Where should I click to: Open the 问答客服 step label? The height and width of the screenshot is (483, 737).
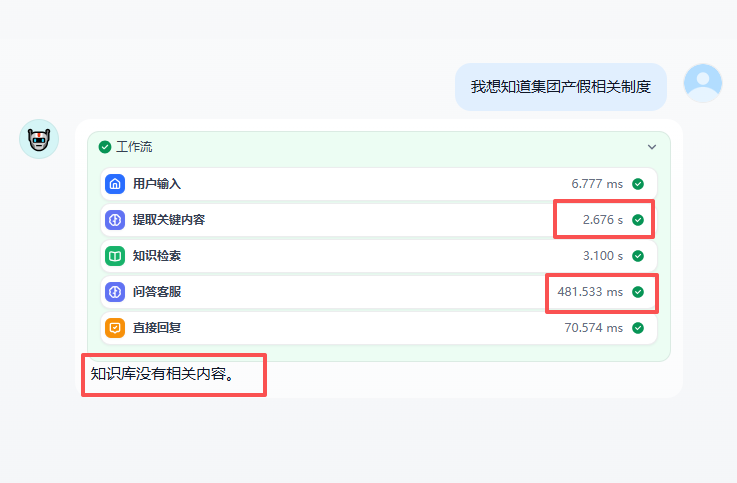point(157,292)
